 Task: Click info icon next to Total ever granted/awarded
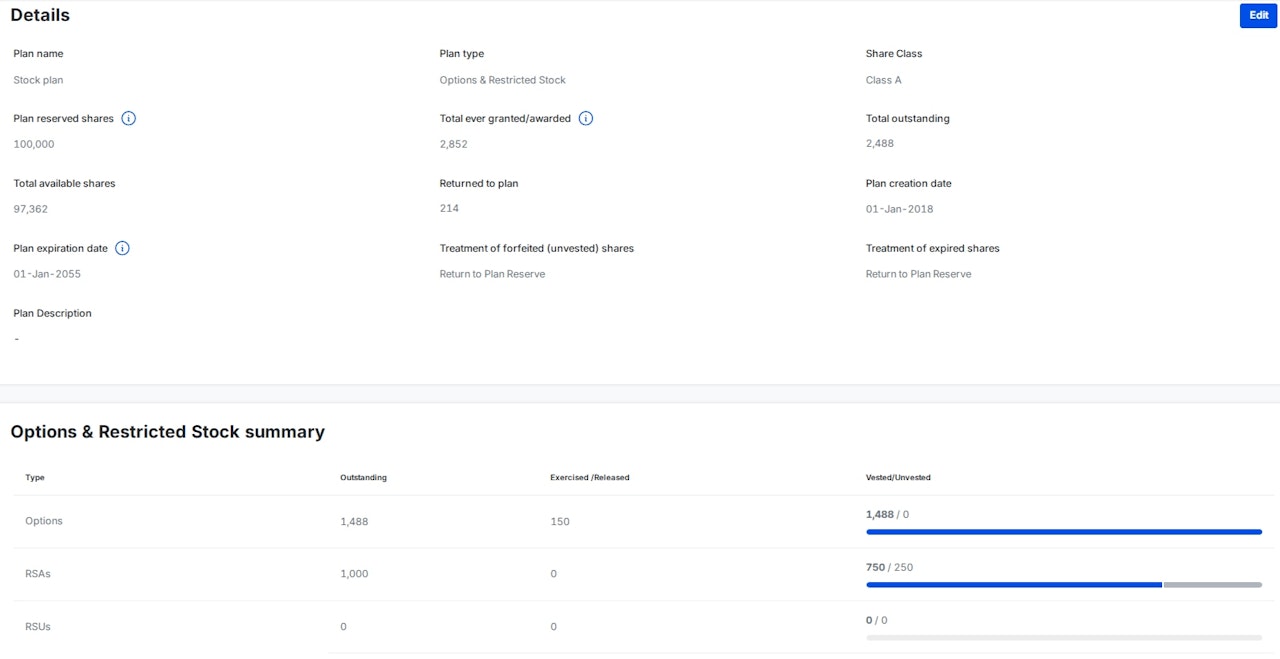[x=586, y=118]
